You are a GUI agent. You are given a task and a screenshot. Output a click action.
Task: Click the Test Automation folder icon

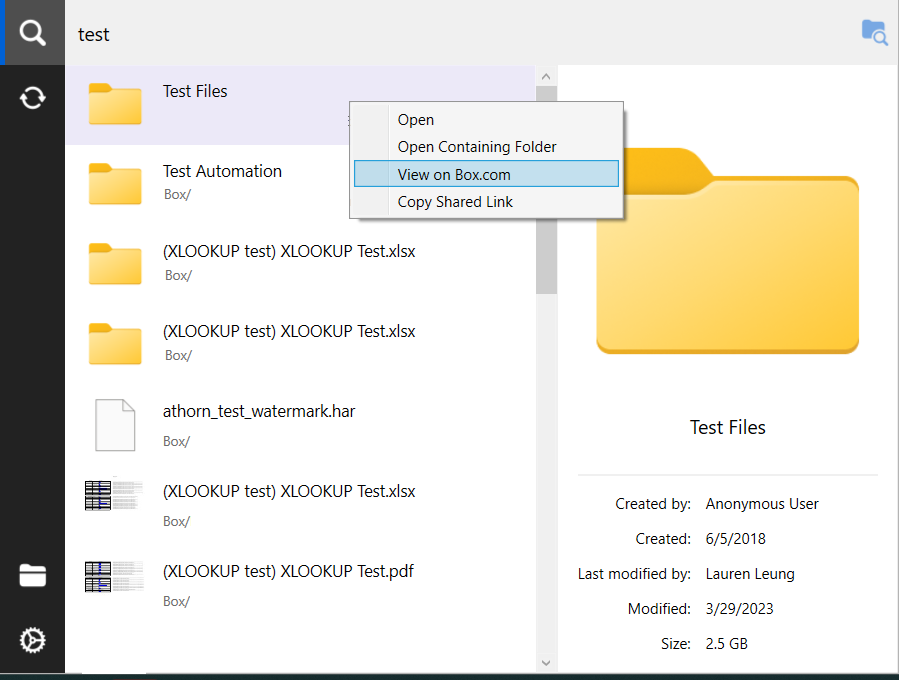(x=114, y=184)
